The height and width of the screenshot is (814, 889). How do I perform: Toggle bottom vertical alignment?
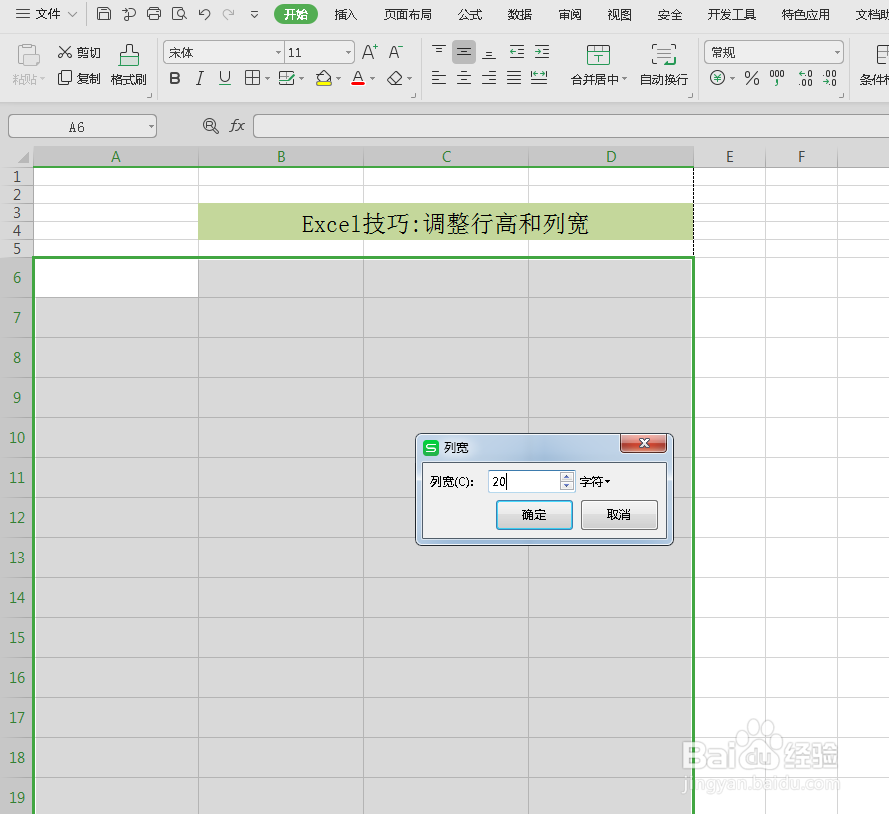click(489, 53)
